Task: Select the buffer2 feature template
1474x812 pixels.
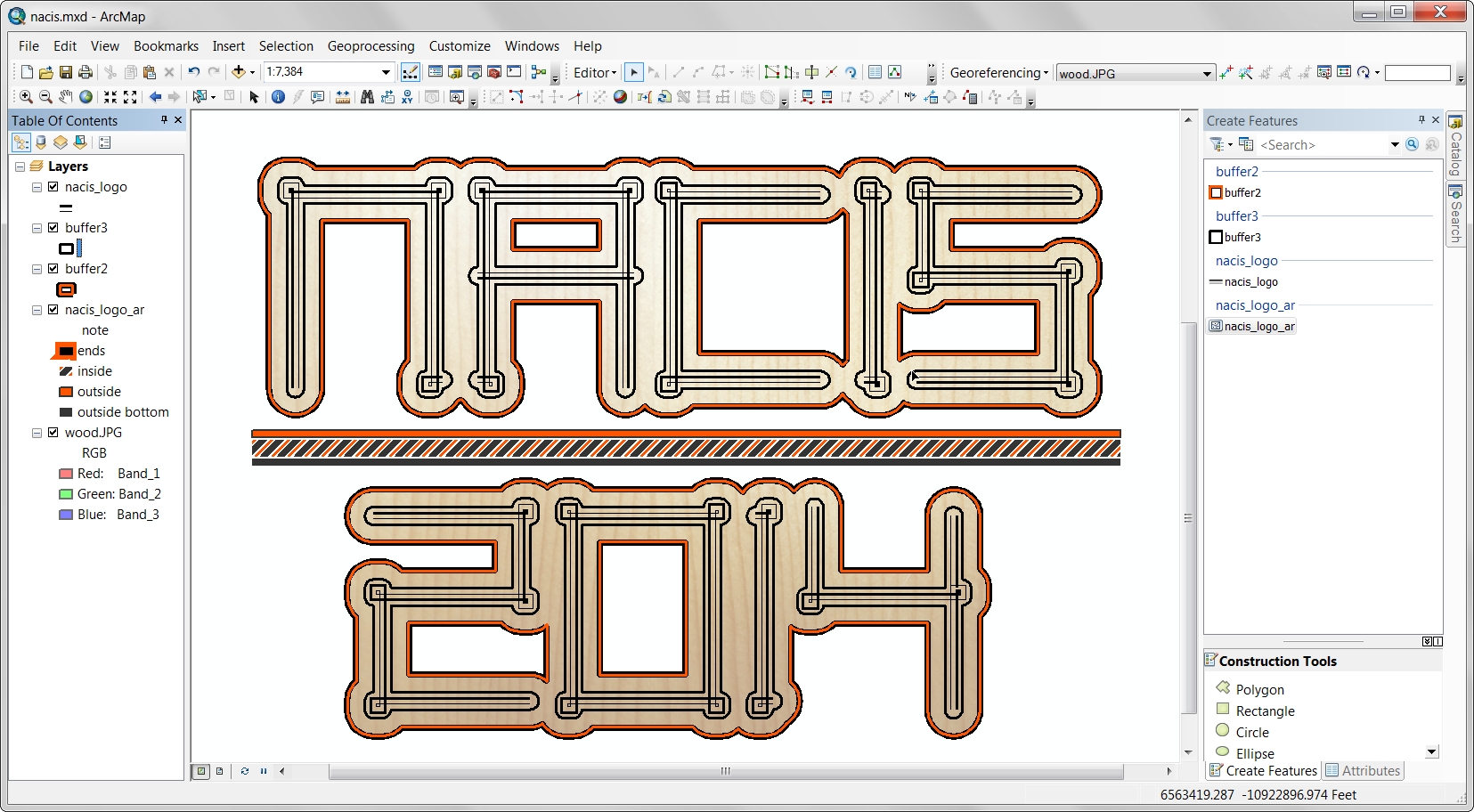Action: click(x=1234, y=192)
